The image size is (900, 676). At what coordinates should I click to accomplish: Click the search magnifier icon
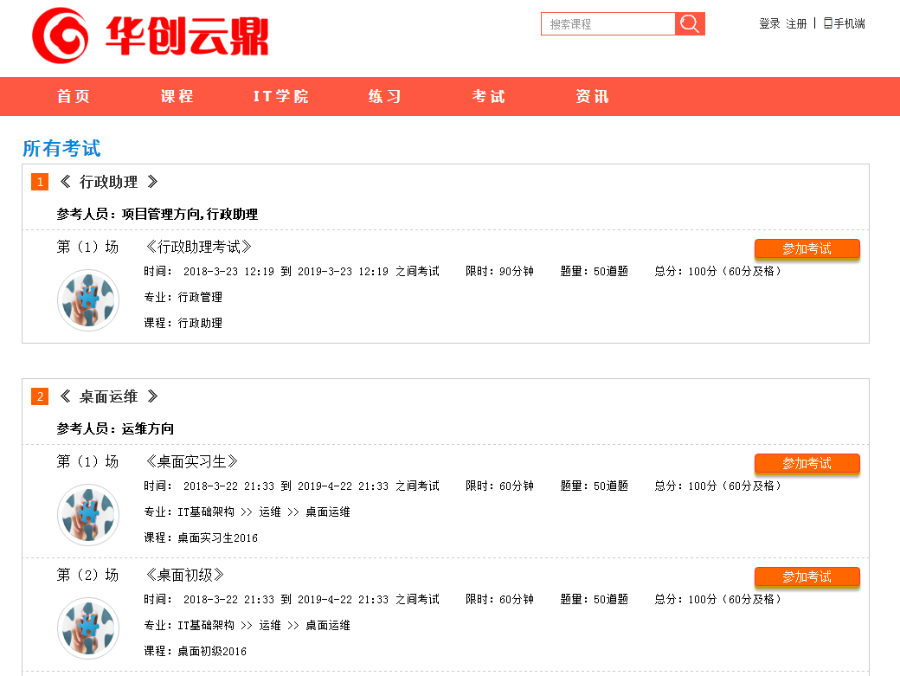coord(689,23)
